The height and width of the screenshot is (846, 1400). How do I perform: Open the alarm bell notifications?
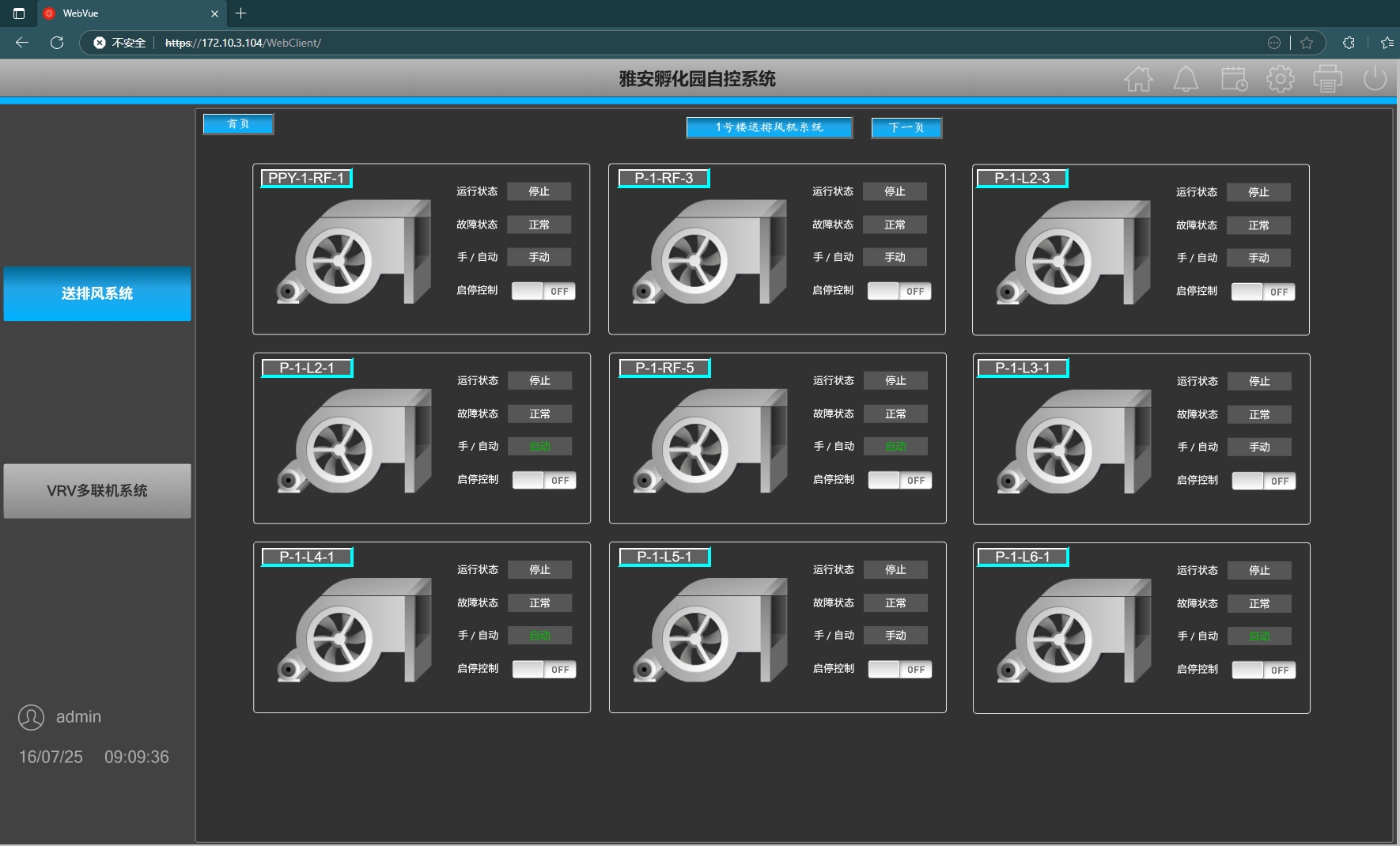click(x=1186, y=79)
